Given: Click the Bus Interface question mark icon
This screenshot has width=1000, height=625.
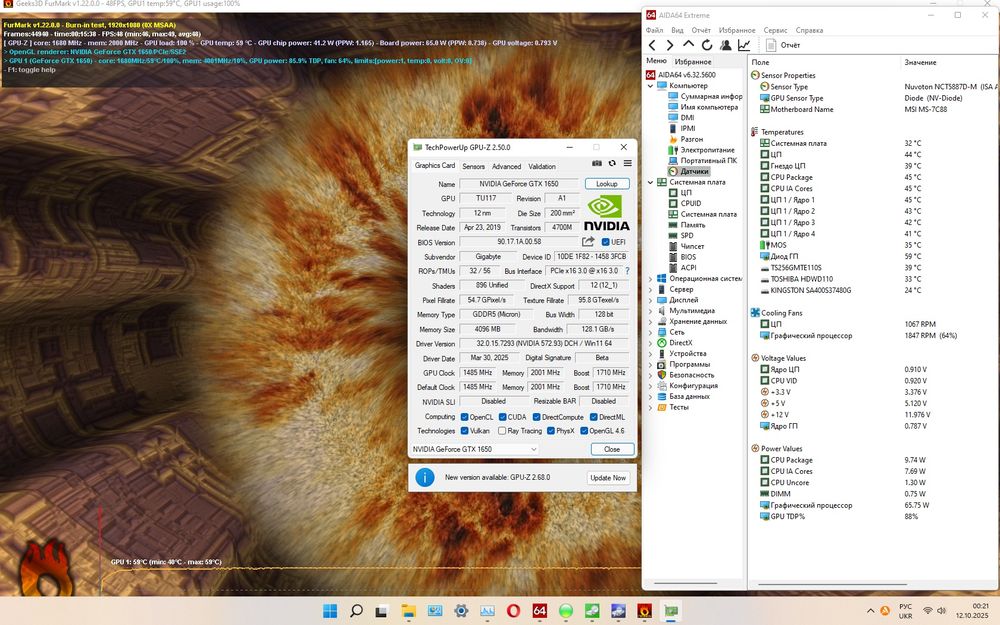Looking at the screenshot, I should [627, 271].
